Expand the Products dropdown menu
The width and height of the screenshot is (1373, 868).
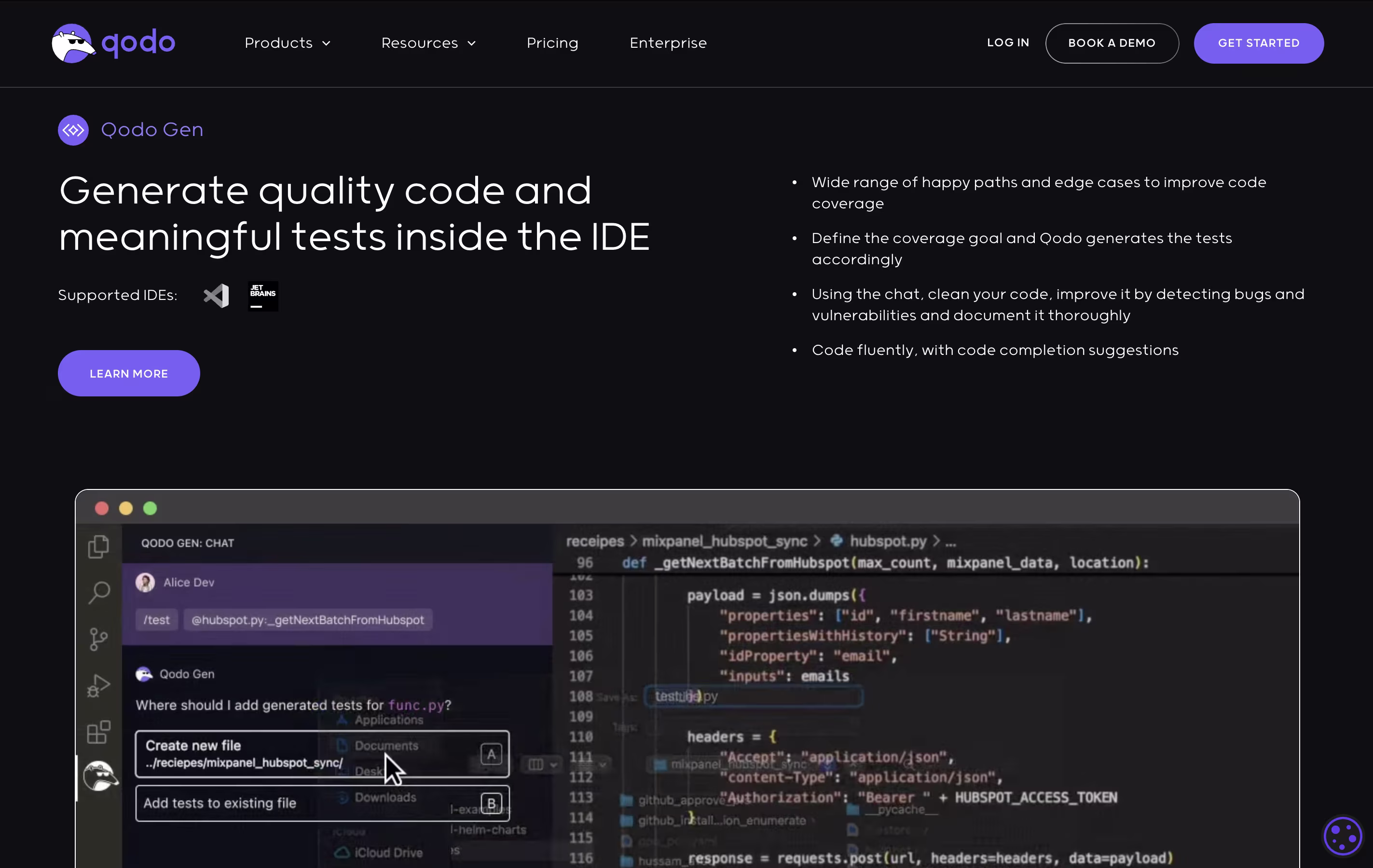pyautogui.click(x=288, y=43)
